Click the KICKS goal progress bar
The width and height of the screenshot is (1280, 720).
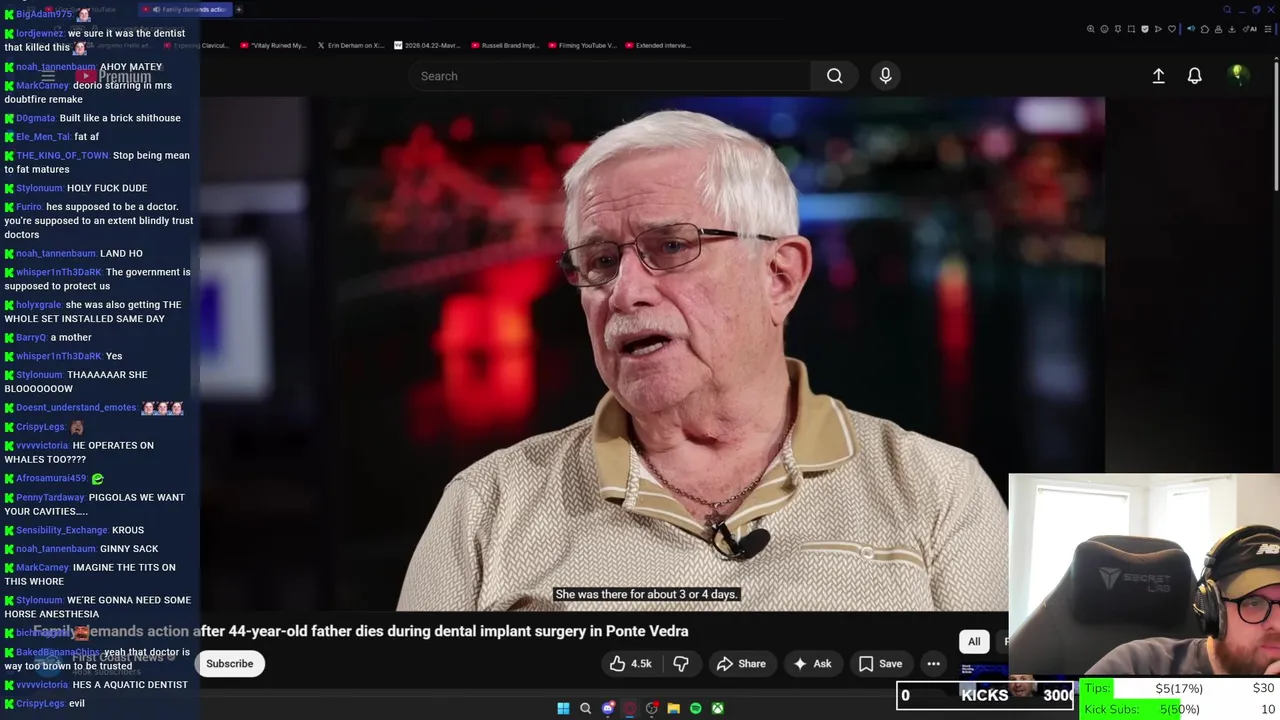point(985,695)
